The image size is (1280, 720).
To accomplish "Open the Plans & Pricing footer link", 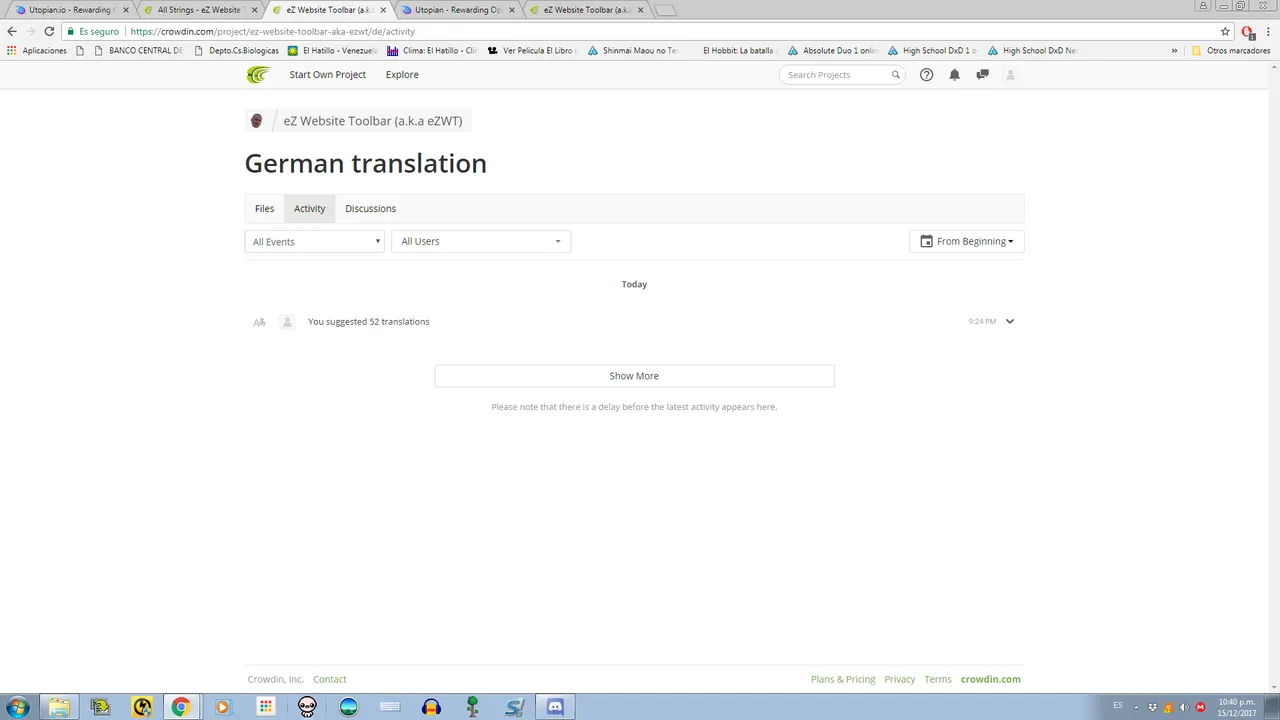I will (843, 679).
